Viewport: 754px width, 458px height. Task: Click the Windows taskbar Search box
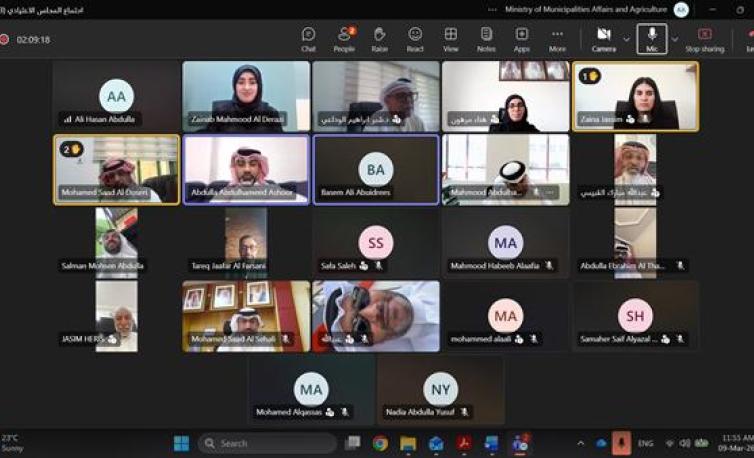(x=267, y=443)
